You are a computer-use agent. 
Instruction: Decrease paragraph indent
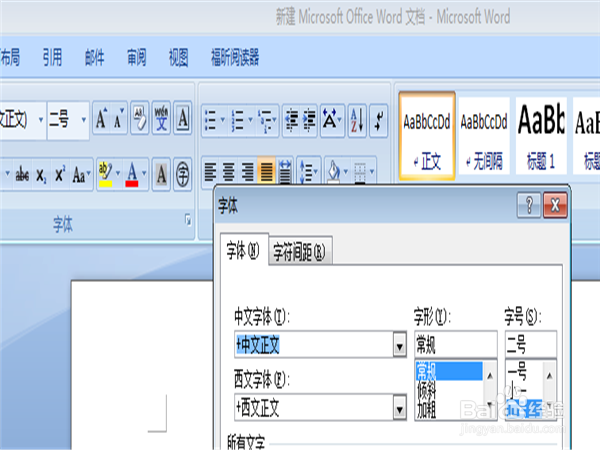(291, 121)
